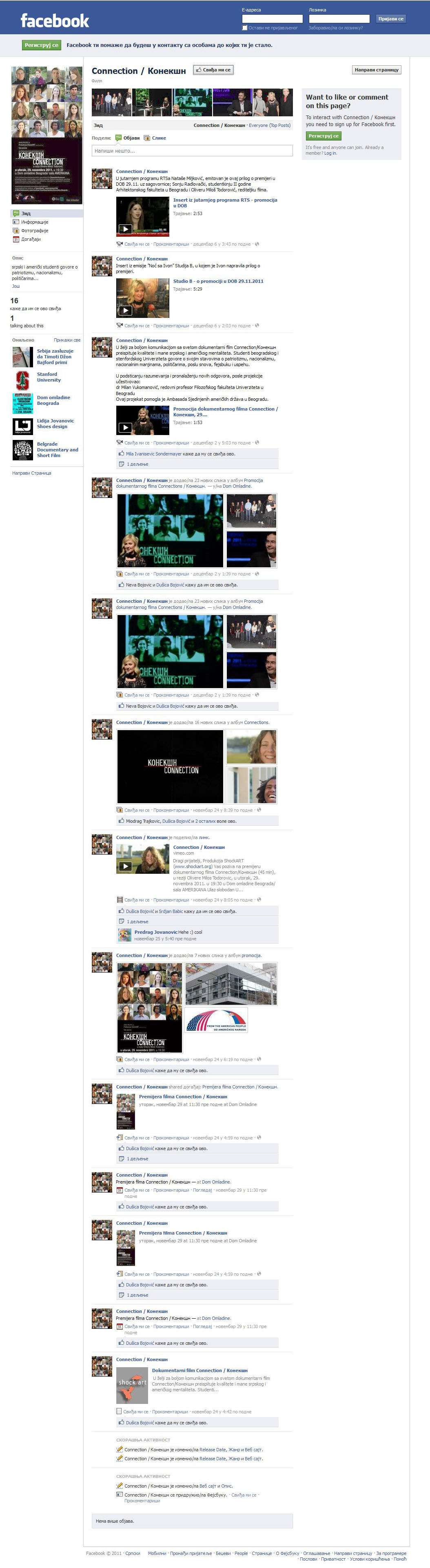This screenshot has height=1568, width=430.
Task: Click the Објави speech bubble icon
Action: coord(119,138)
